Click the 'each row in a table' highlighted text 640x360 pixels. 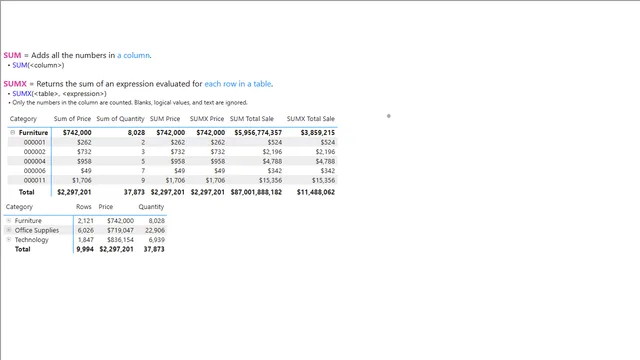point(238,84)
